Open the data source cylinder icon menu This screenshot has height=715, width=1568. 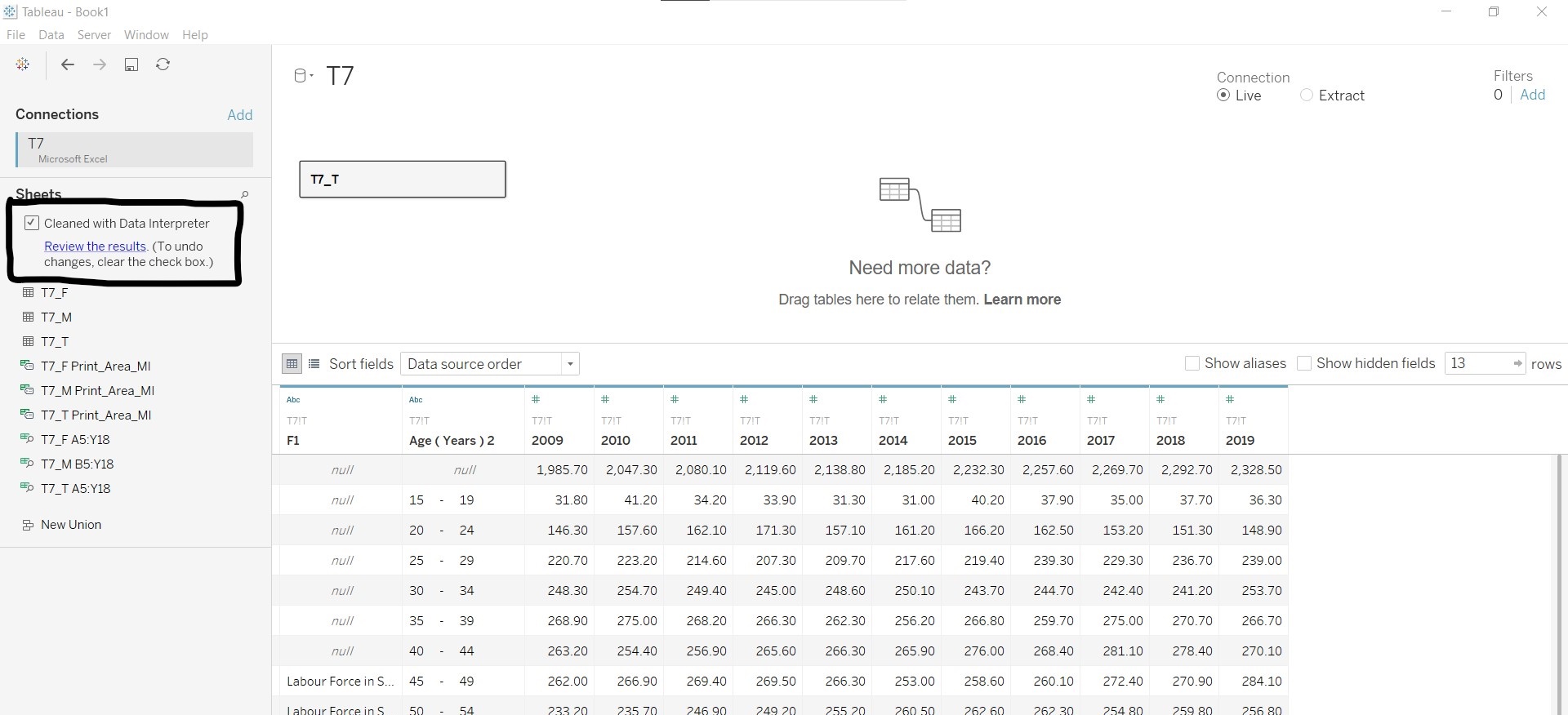tap(303, 76)
